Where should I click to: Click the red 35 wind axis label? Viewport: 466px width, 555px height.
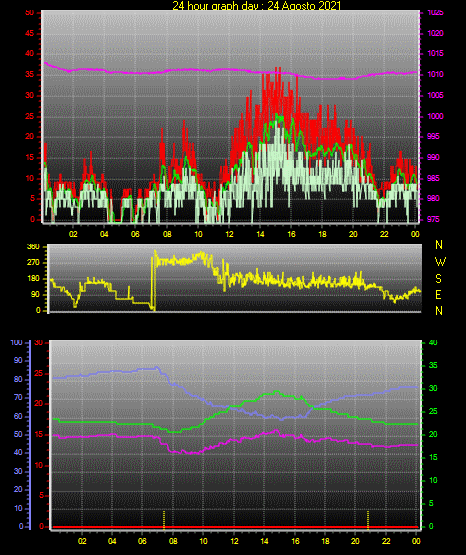coord(30,75)
